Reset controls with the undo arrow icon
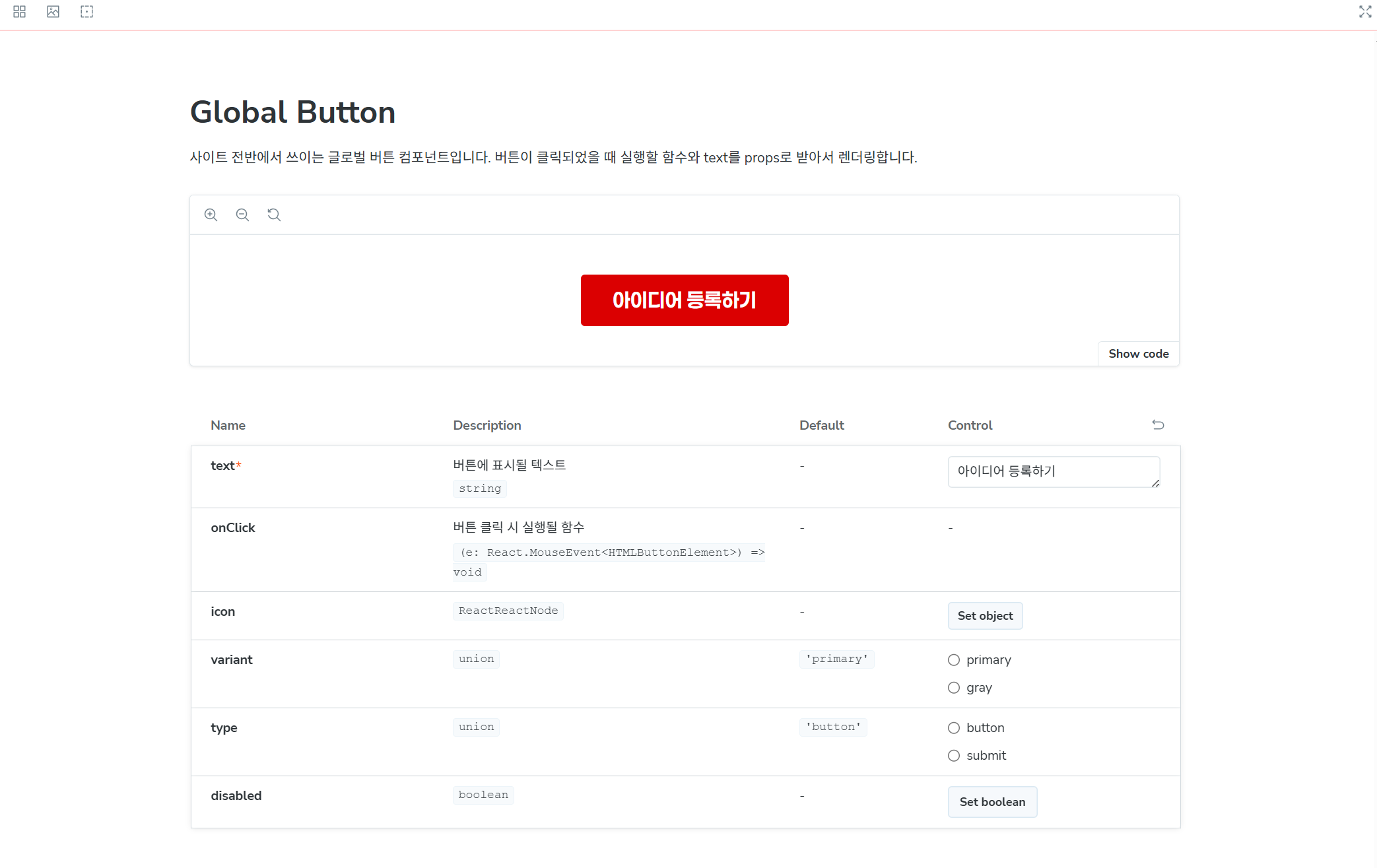 coord(1158,425)
